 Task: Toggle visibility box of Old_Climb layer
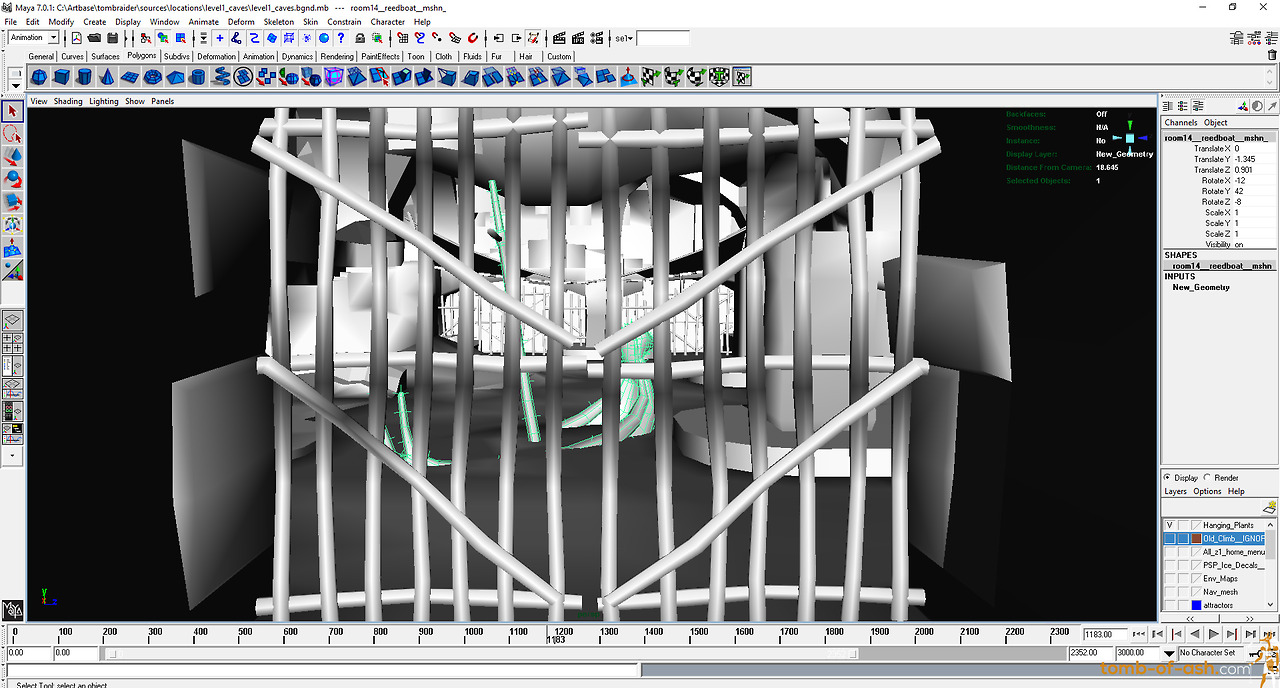click(1169, 538)
